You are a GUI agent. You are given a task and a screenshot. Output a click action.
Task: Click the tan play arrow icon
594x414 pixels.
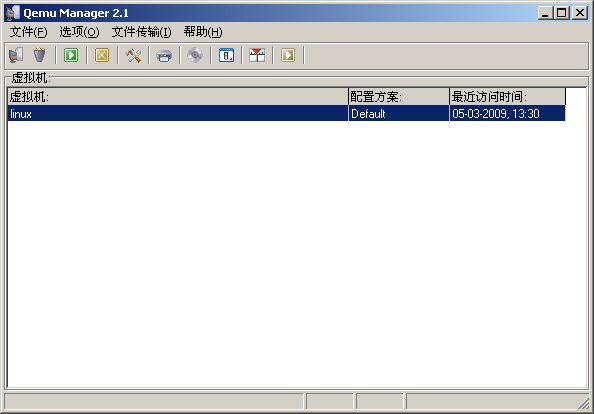coord(288,55)
